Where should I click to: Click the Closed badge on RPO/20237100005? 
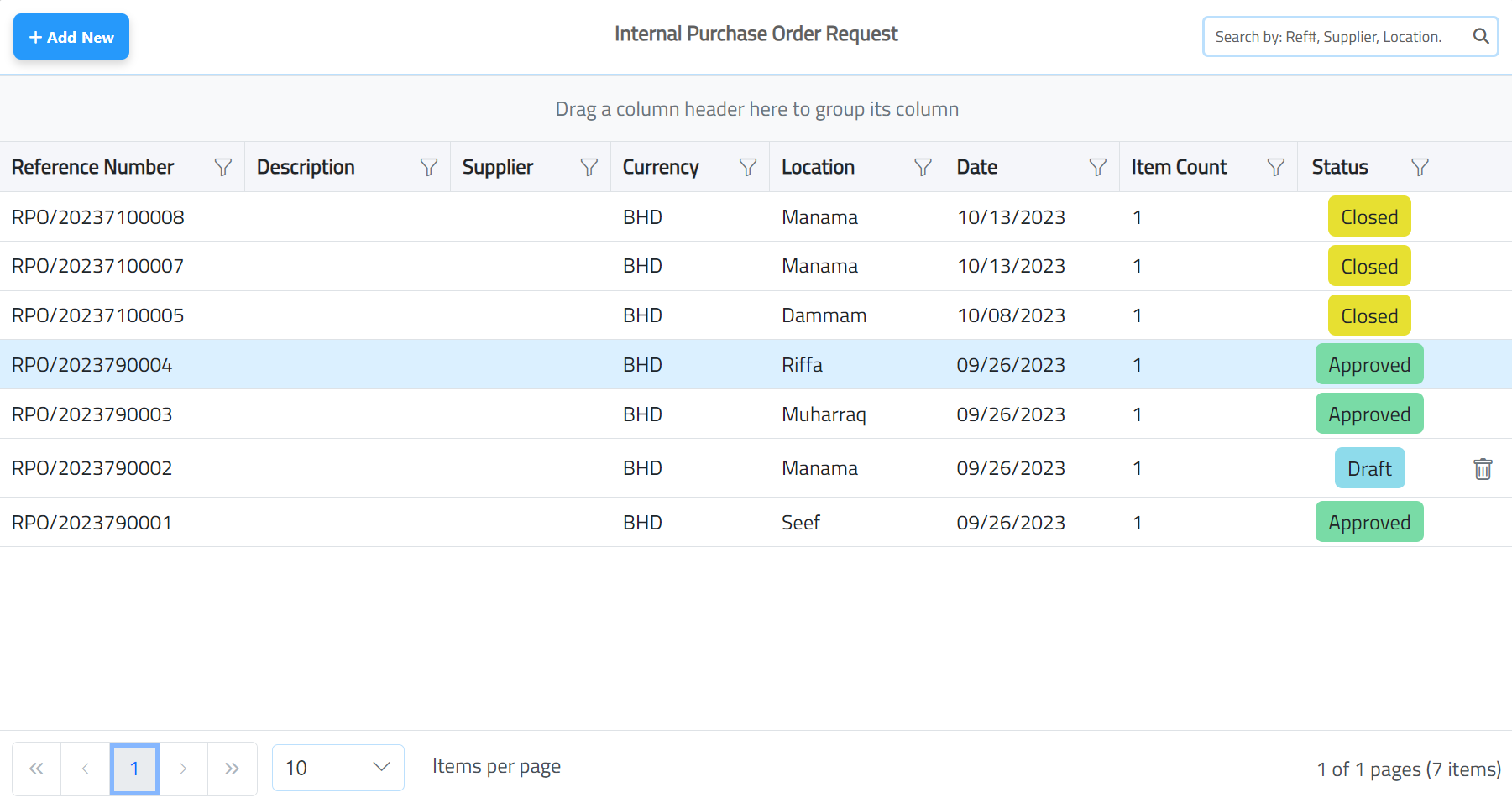click(1369, 315)
